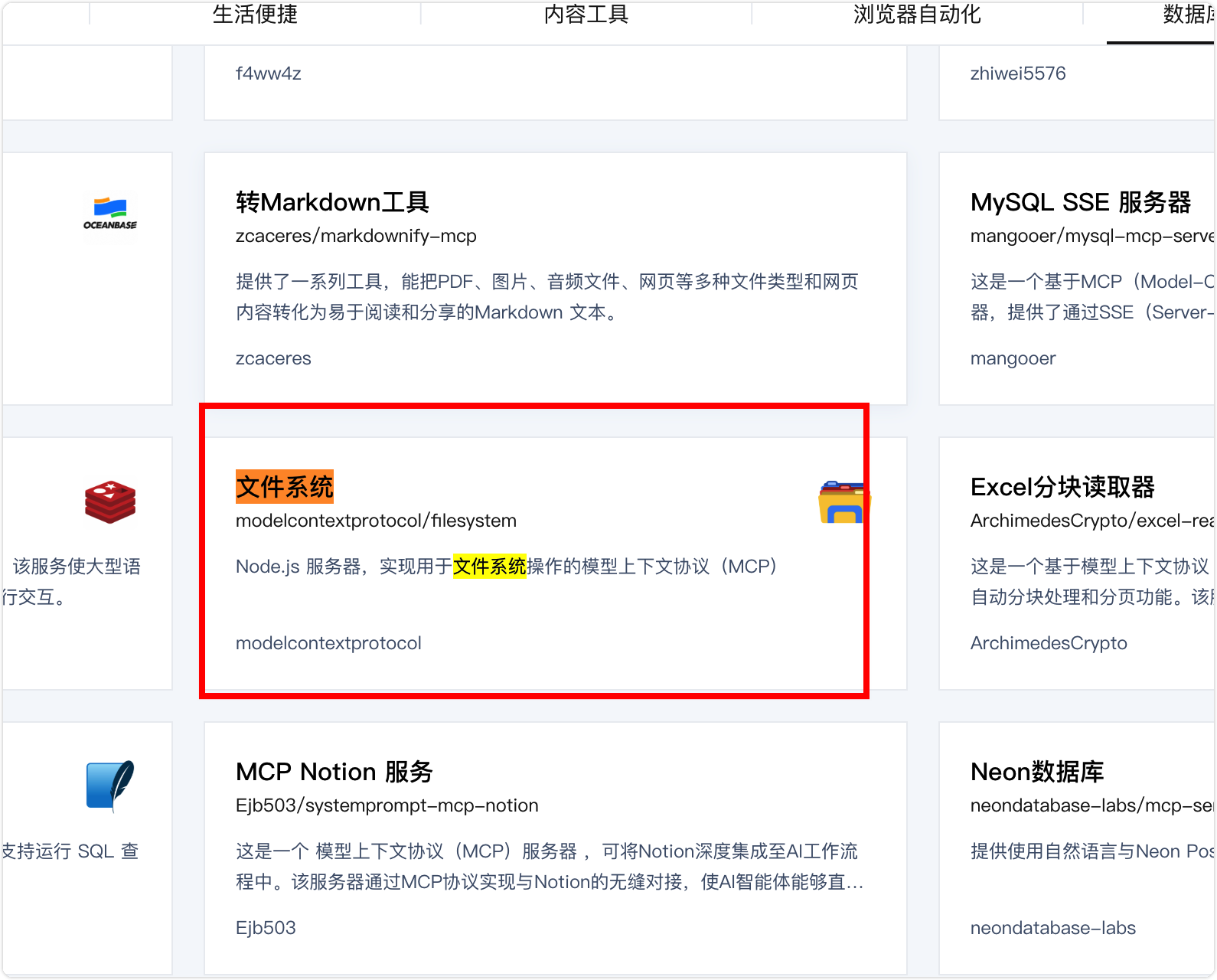The image size is (1217, 980).
Task: Click the Excel 模型上下文协议 description text
Action: 1092,582
